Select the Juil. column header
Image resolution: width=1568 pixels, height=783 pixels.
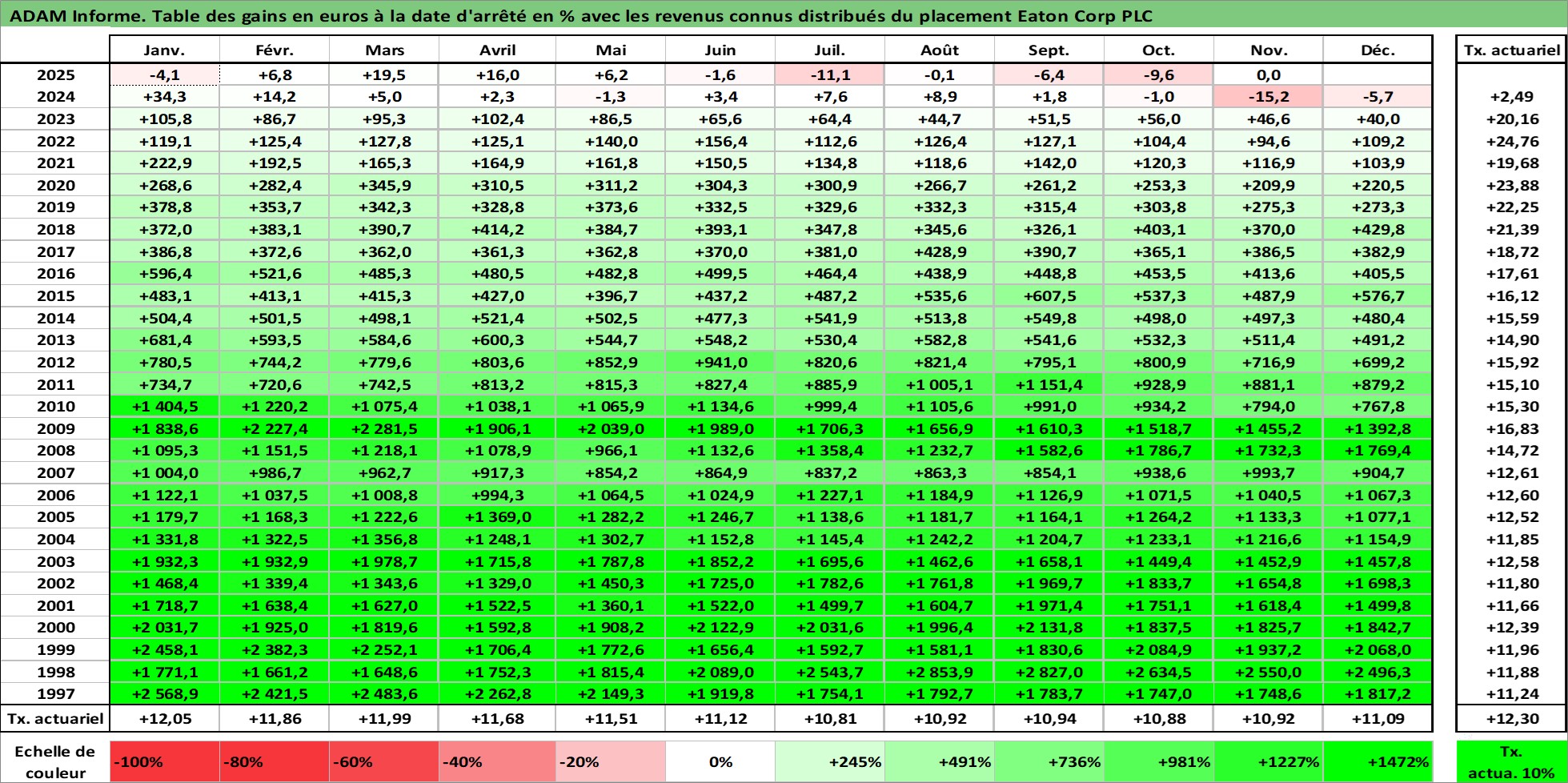tap(830, 50)
